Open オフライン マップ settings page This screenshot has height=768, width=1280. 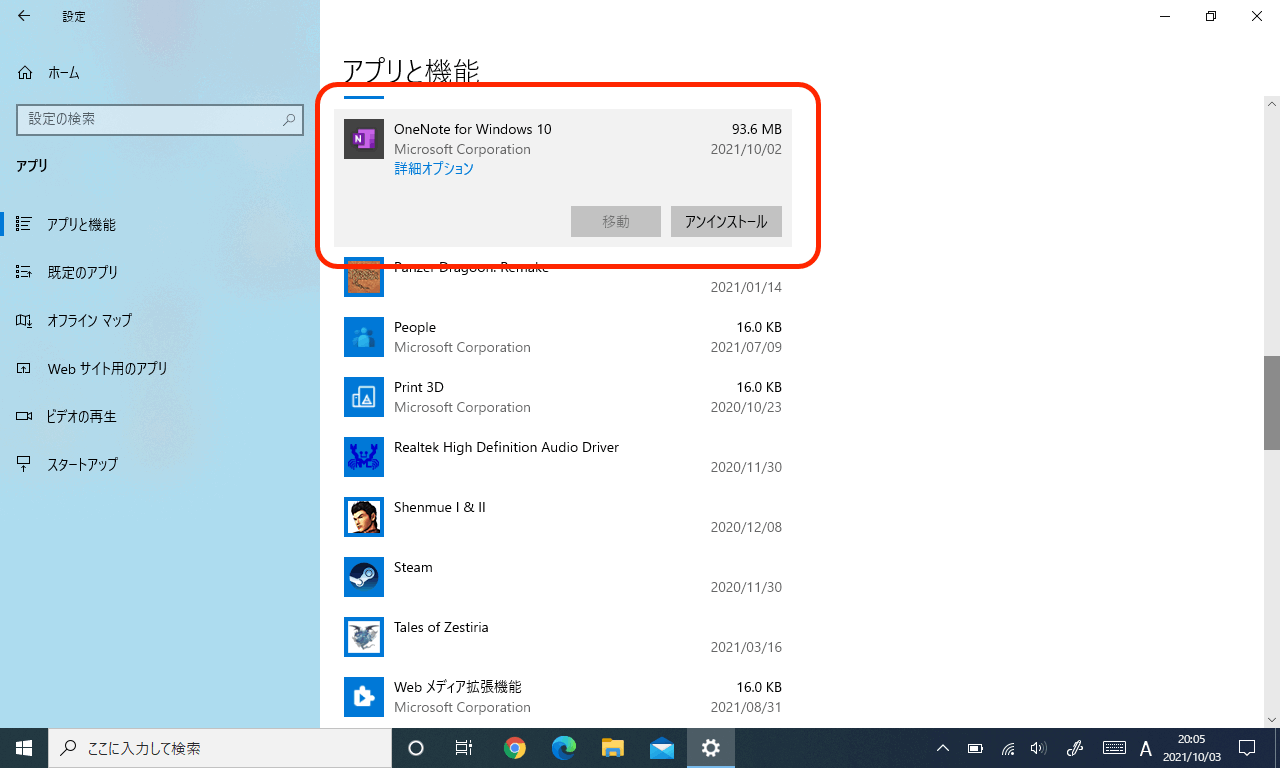89,320
